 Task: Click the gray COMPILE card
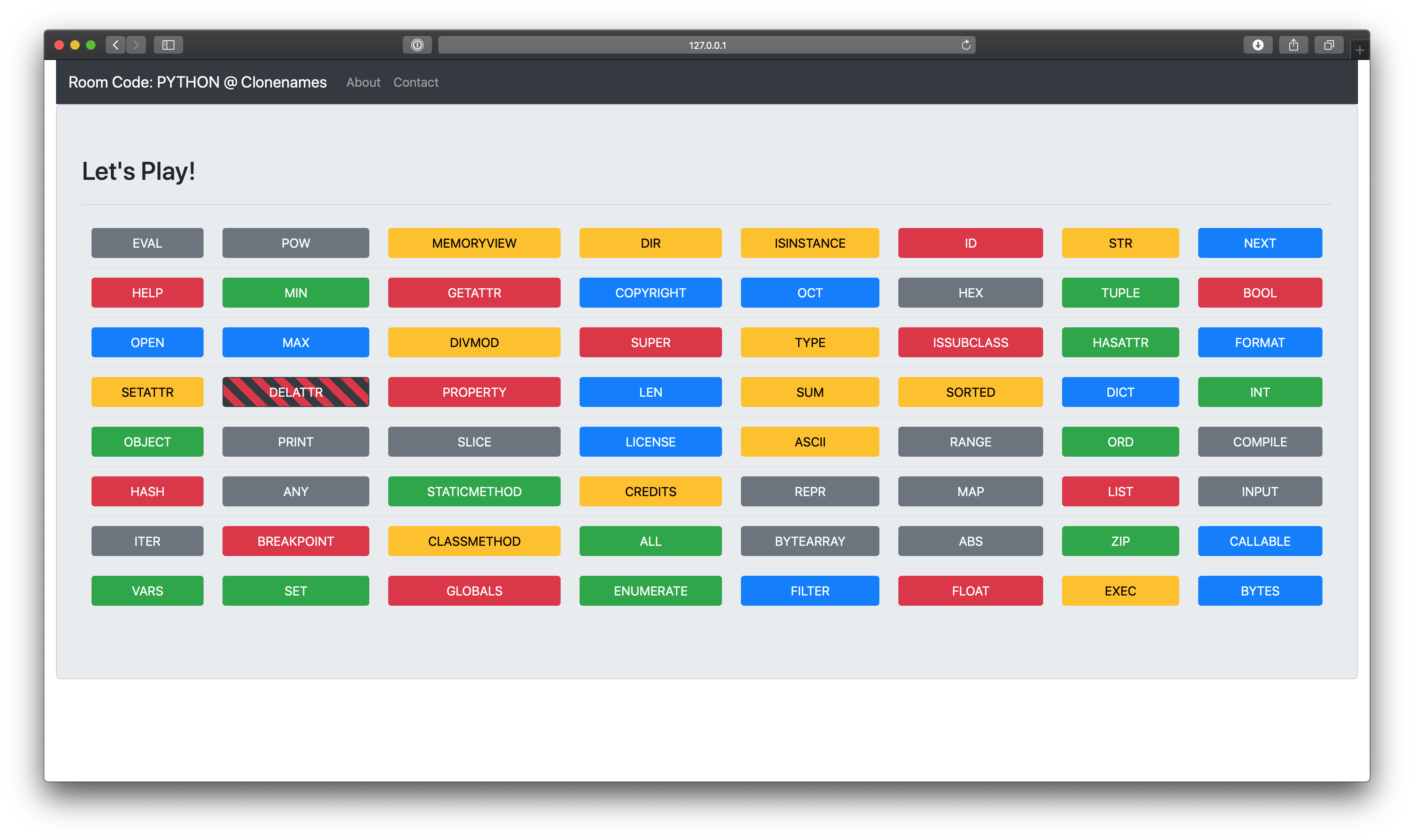1259,442
